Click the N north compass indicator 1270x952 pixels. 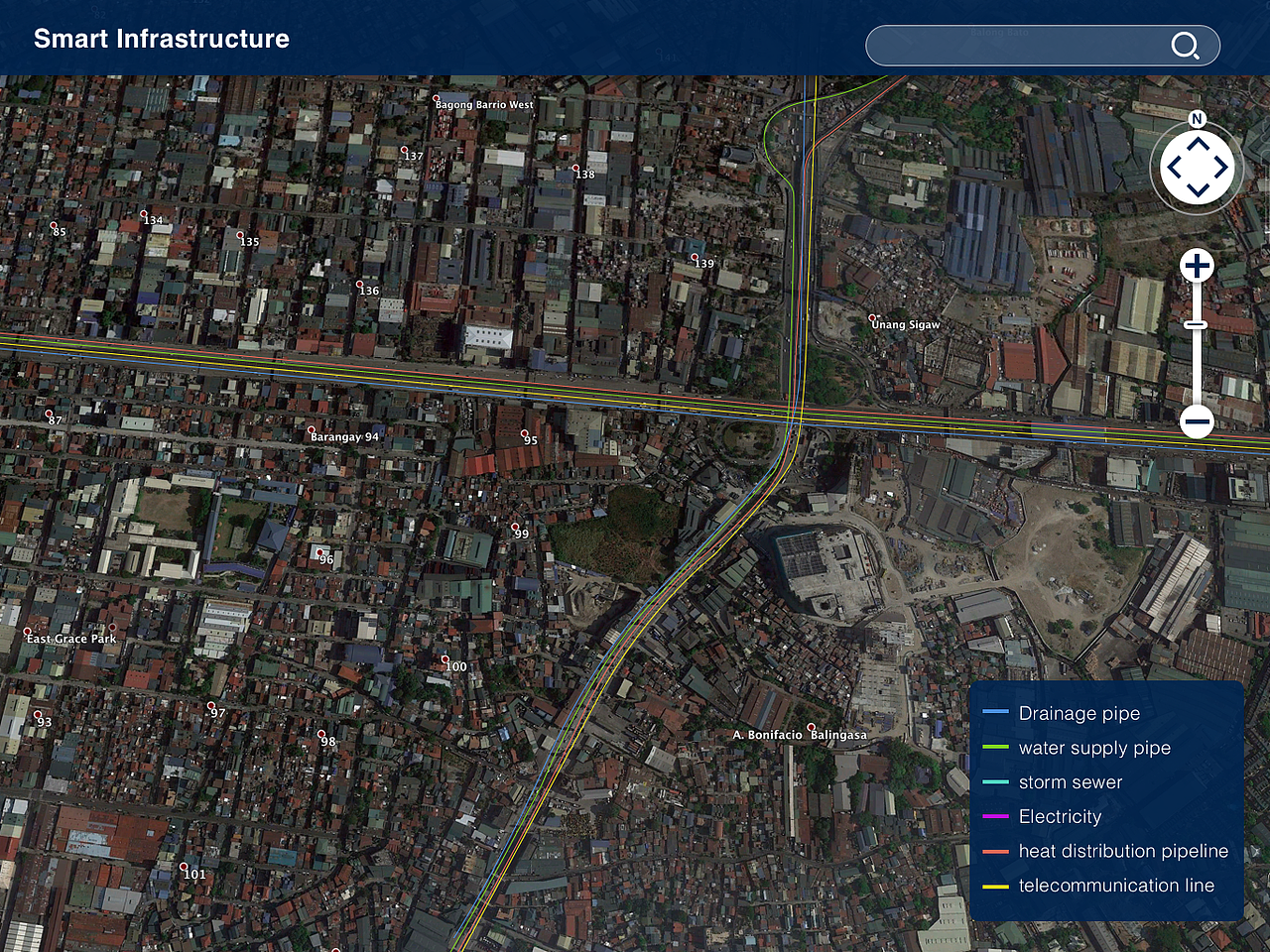(x=1197, y=119)
